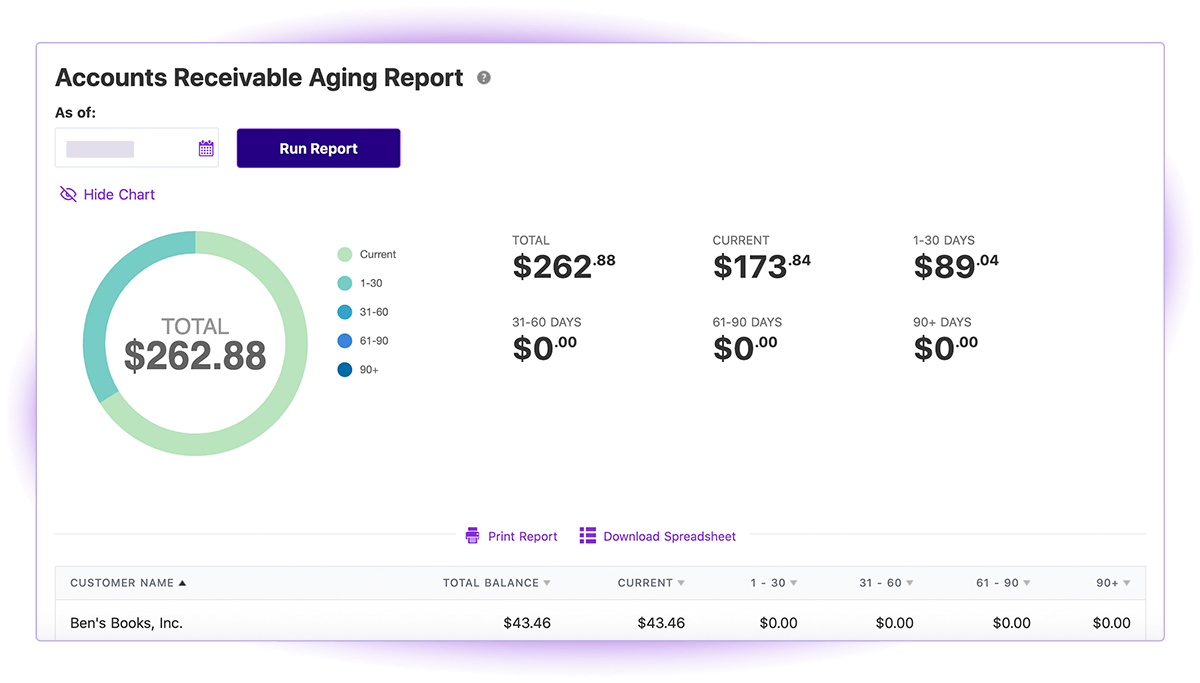Image resolution: width=1200 pixels, height=683 pixels.
Task: Open the help icon beside report title
Action: point(484,77)
